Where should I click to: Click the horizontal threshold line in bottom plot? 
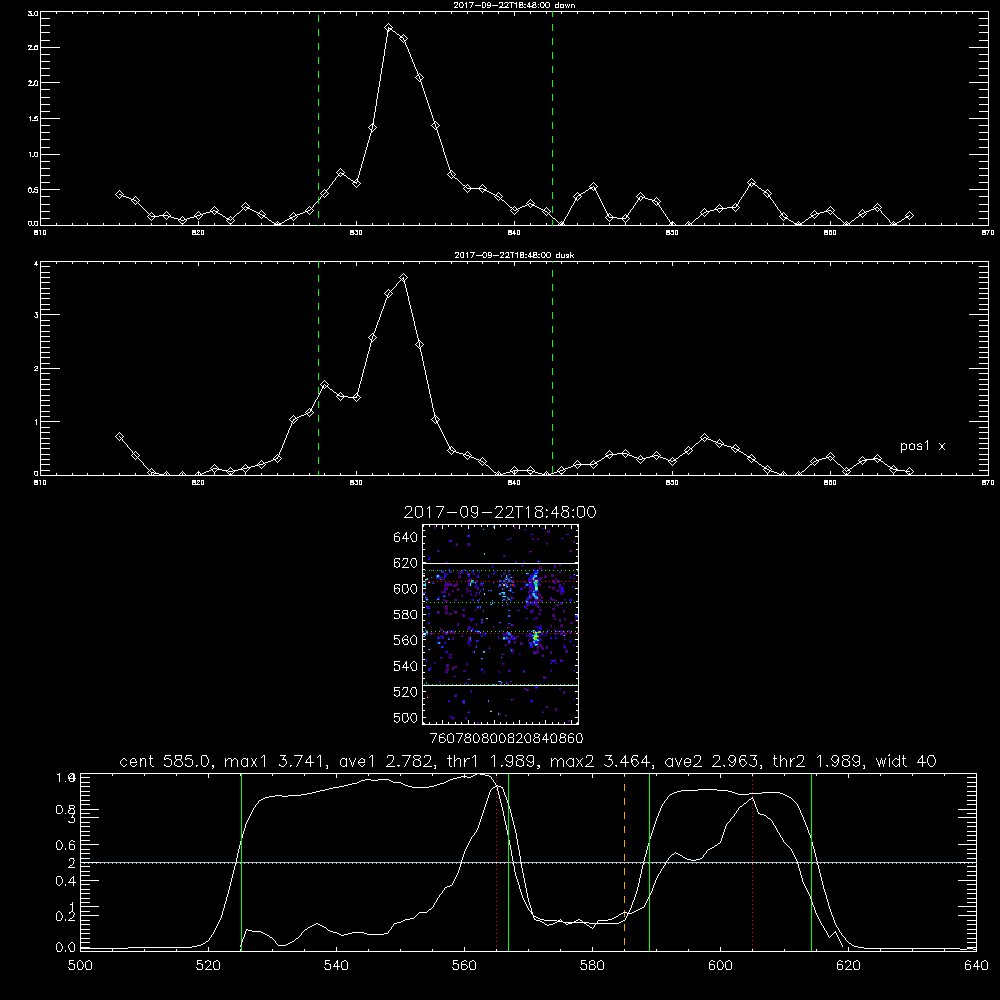(528, 863)
